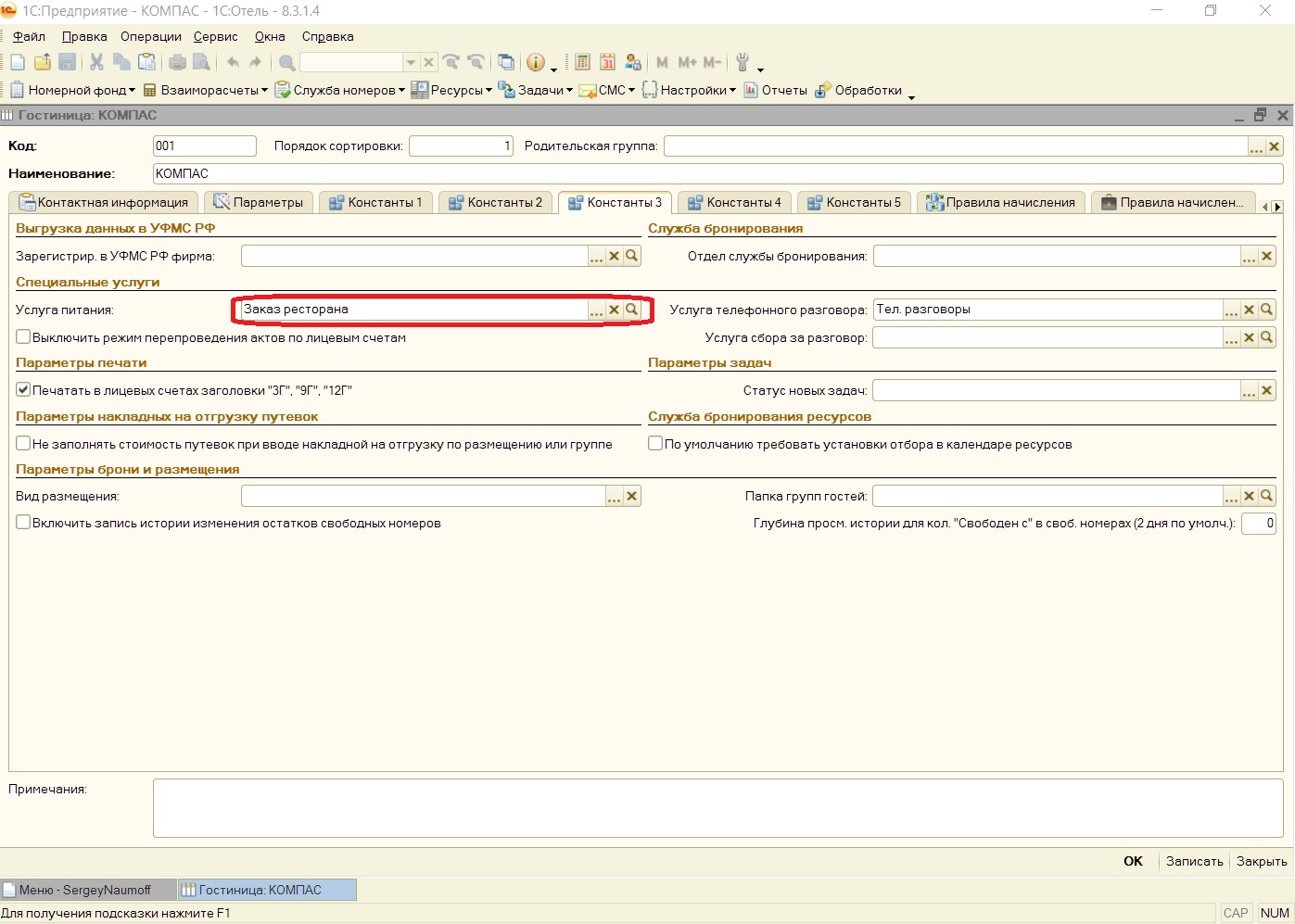The image size is (1295, 924).
Task: Clear the Вид размещения field
Action: [631, 496]
